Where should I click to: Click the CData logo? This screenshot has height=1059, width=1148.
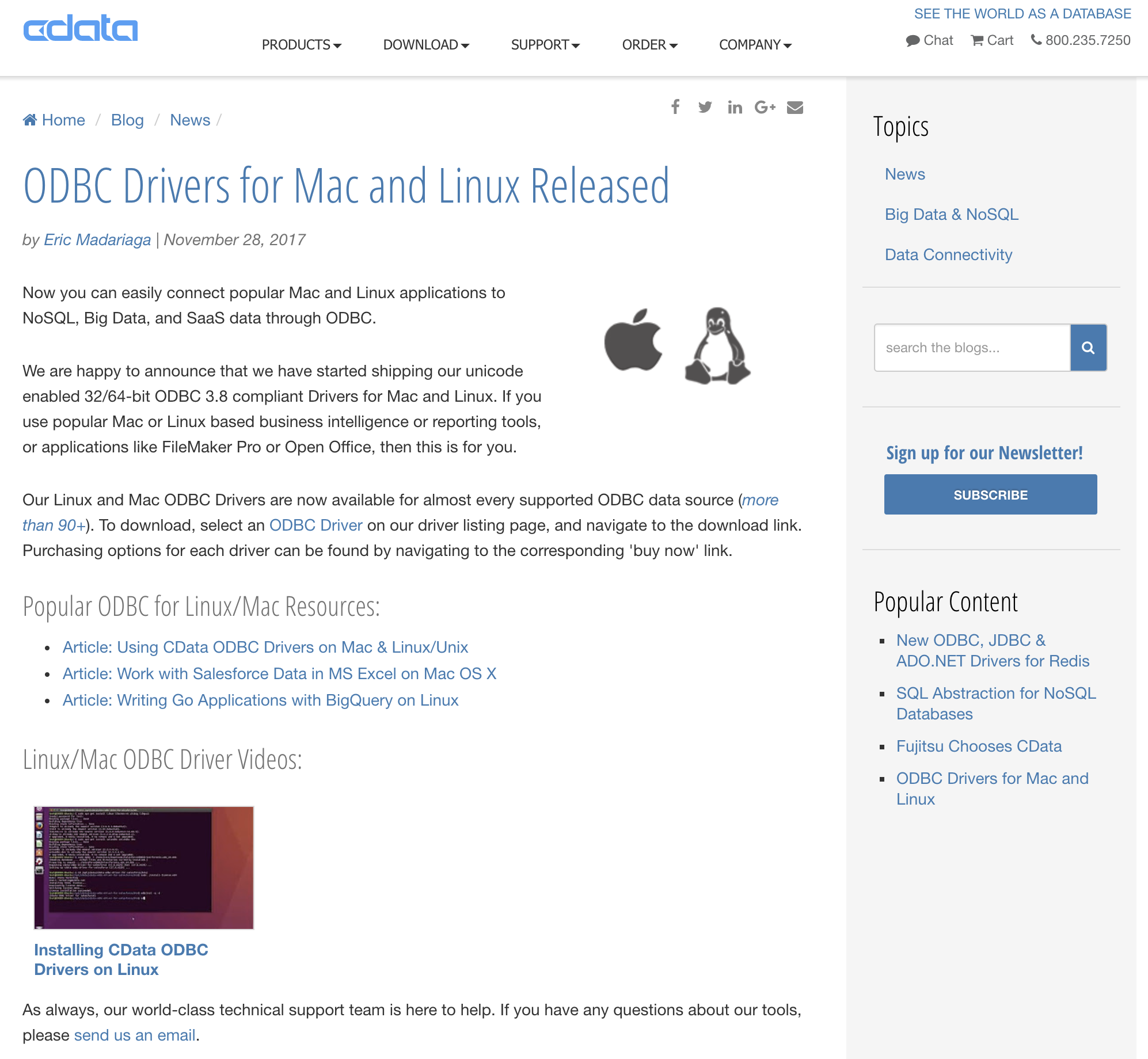point(80,29)
